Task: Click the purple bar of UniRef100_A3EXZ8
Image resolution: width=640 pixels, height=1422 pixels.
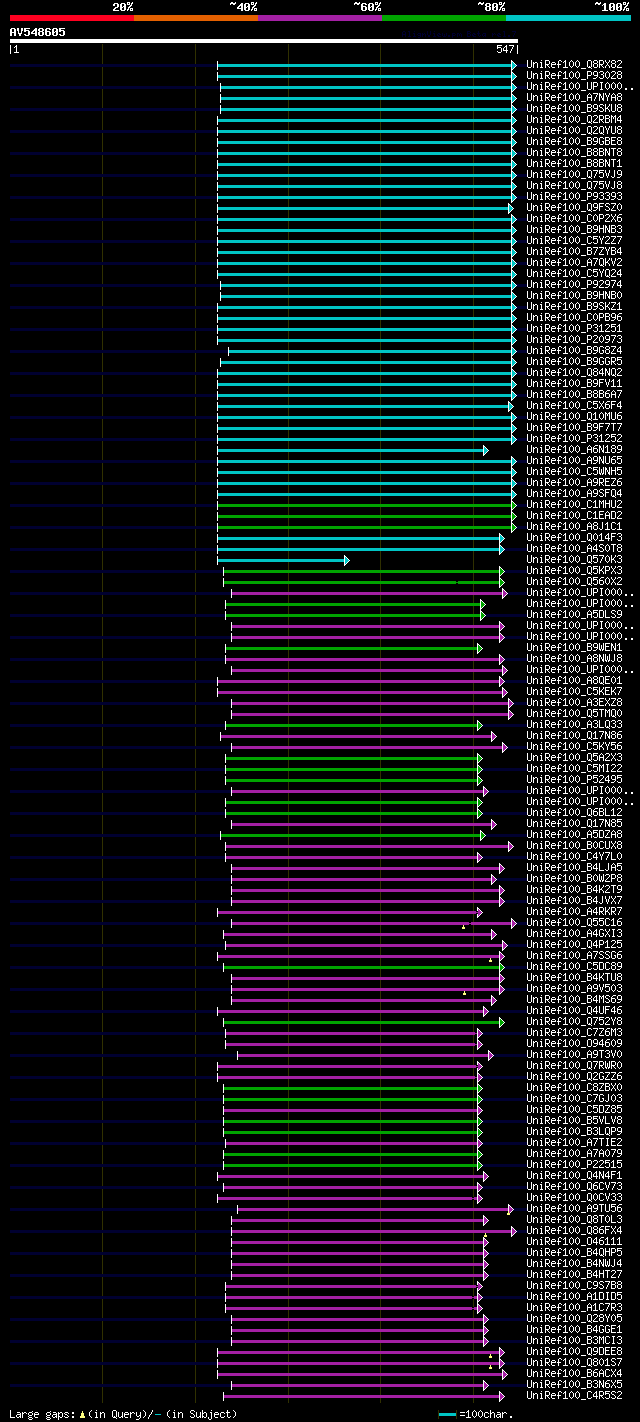Action: point(372,703)
